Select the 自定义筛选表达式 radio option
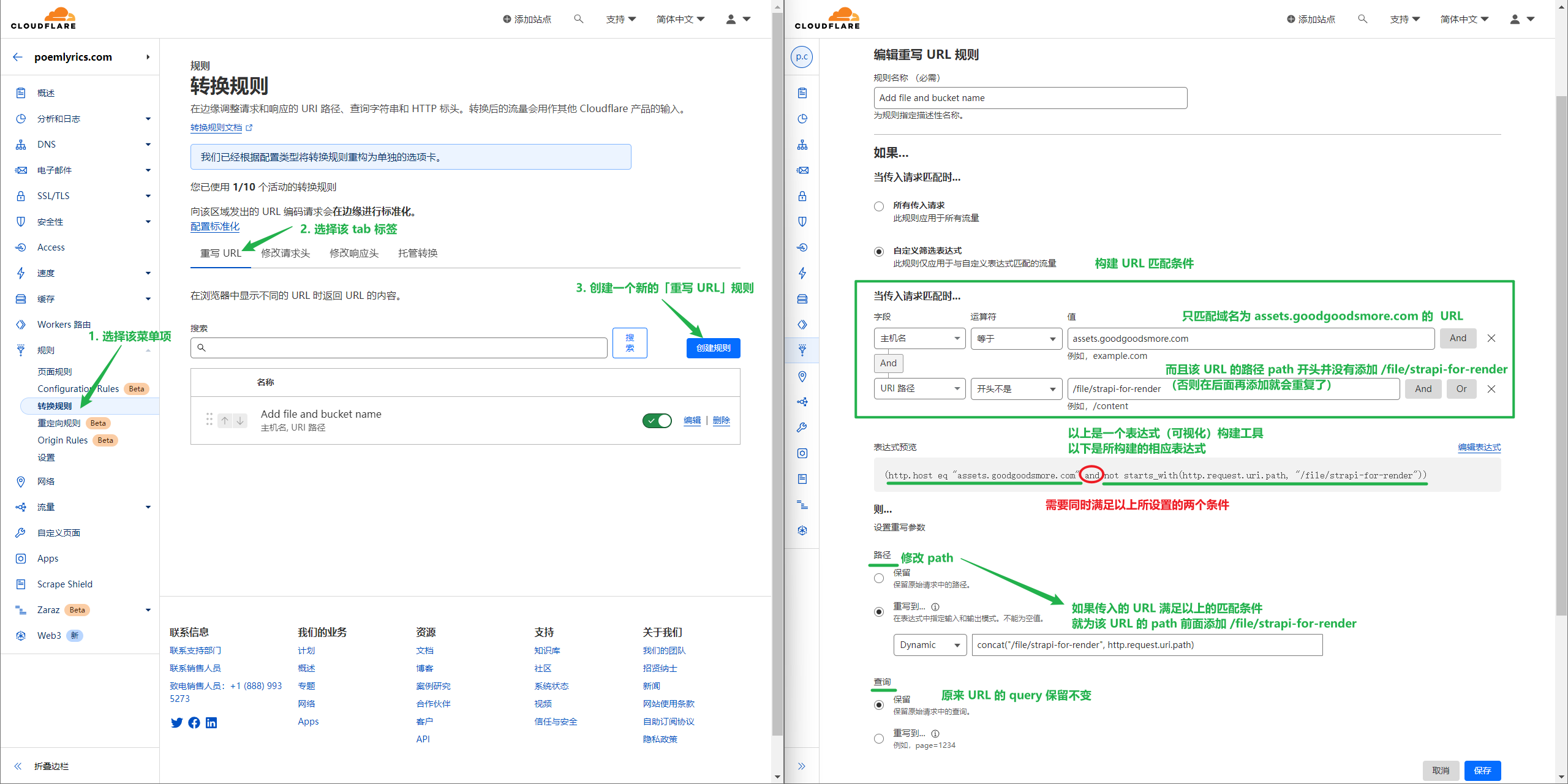The width and height of the screenshot is (1568, 784). [879, 252]
